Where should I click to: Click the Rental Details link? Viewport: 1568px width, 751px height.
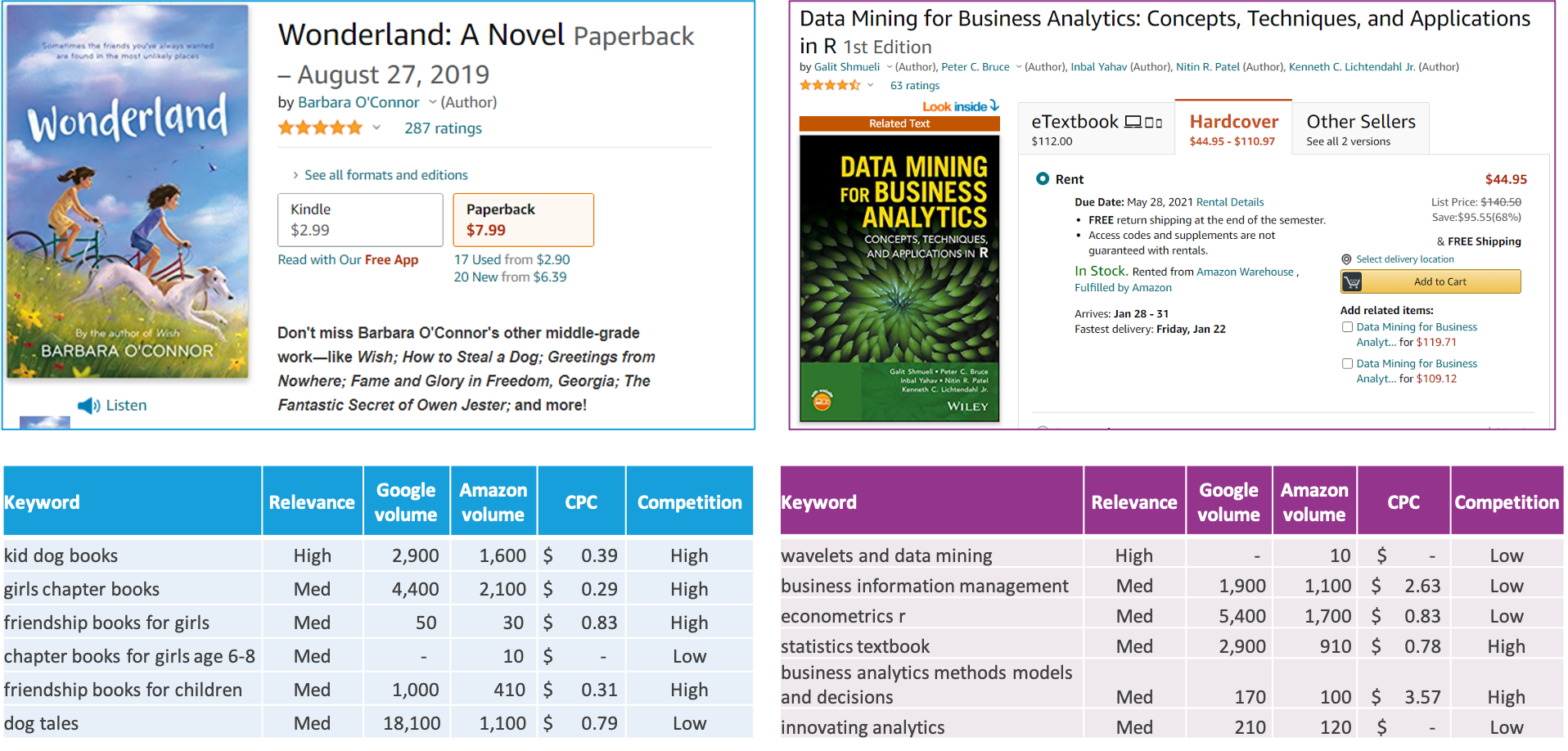pyautogui.click(x=1229, y=202)
